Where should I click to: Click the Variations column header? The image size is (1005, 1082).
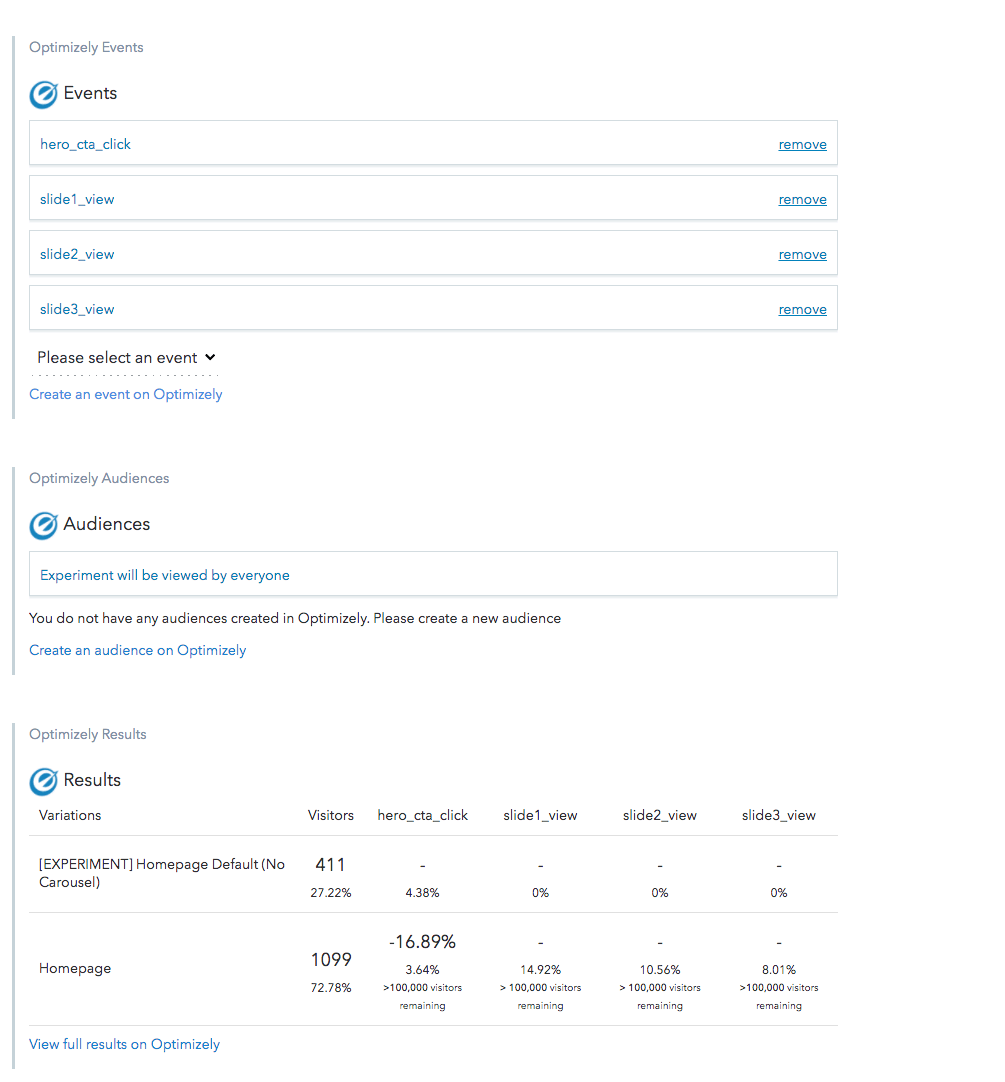tap(70, 815)
